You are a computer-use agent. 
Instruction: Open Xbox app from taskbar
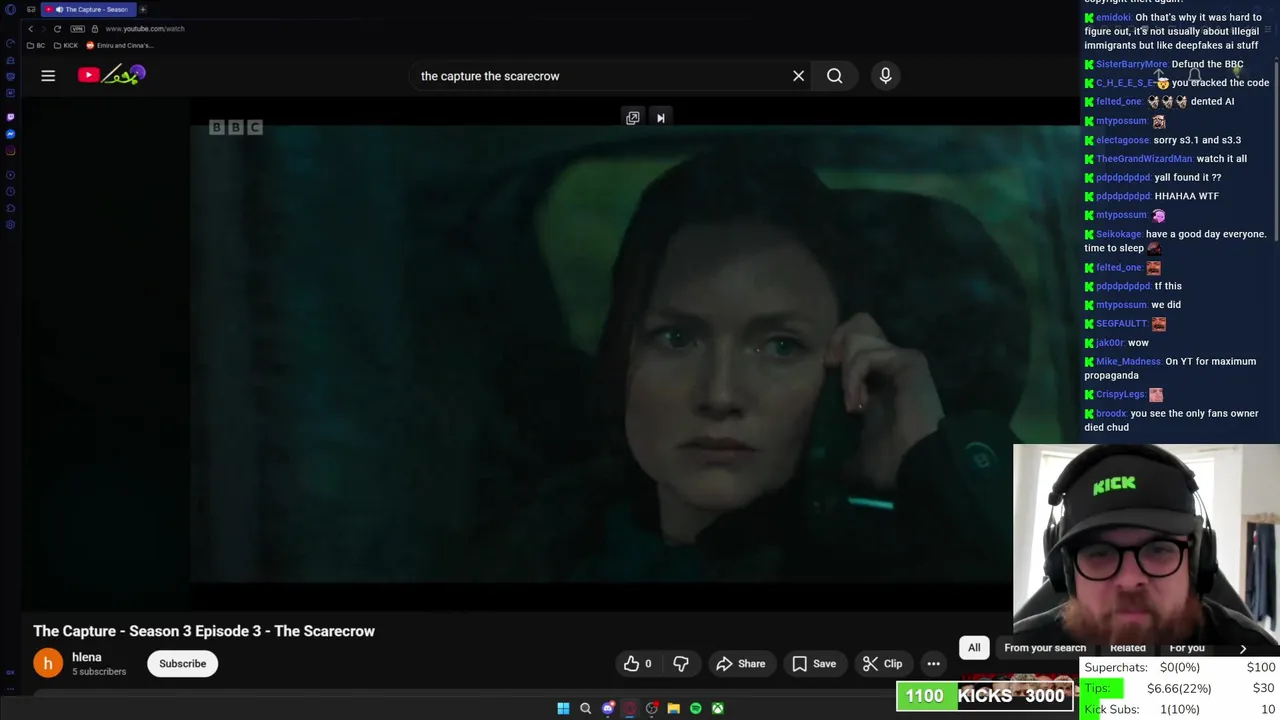tap(717, 708)
